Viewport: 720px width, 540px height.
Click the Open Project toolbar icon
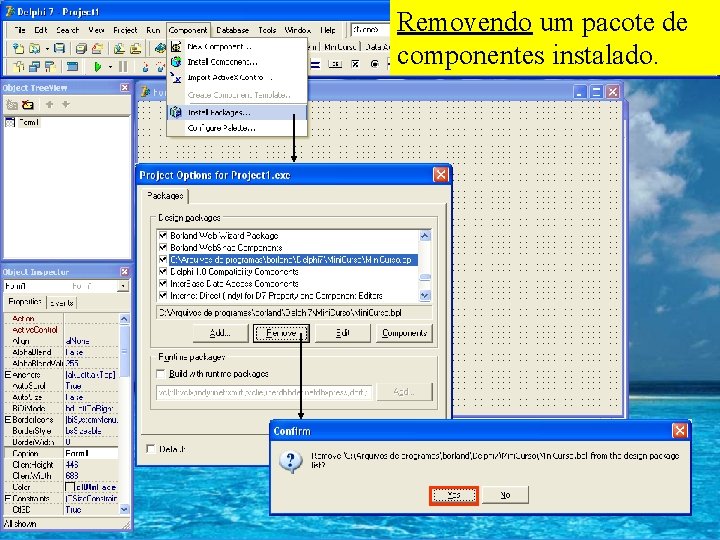click(x=97, y=48)
